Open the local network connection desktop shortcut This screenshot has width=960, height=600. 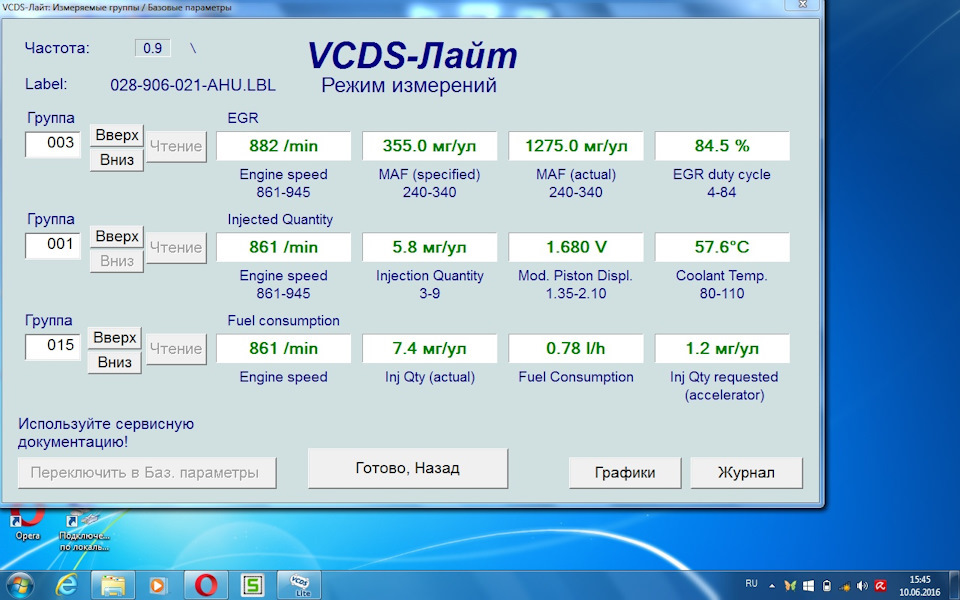(x=84, y=530)
